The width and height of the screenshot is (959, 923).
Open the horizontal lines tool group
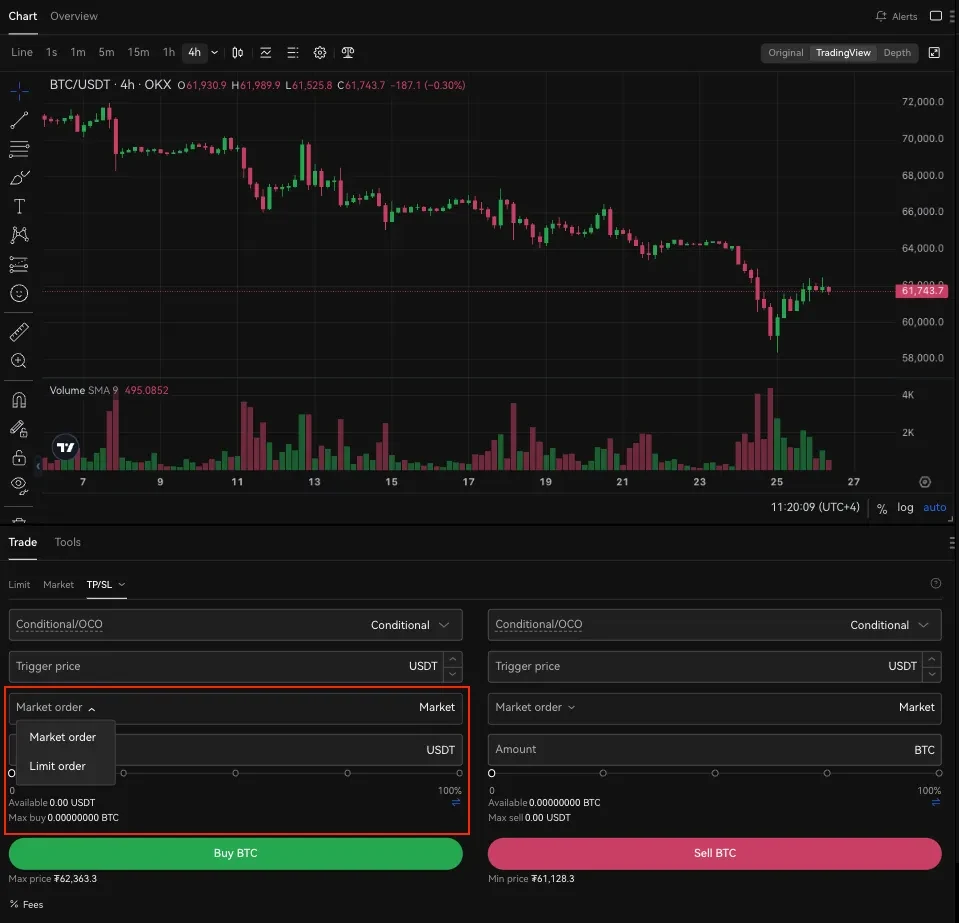[x=19, y=149]
